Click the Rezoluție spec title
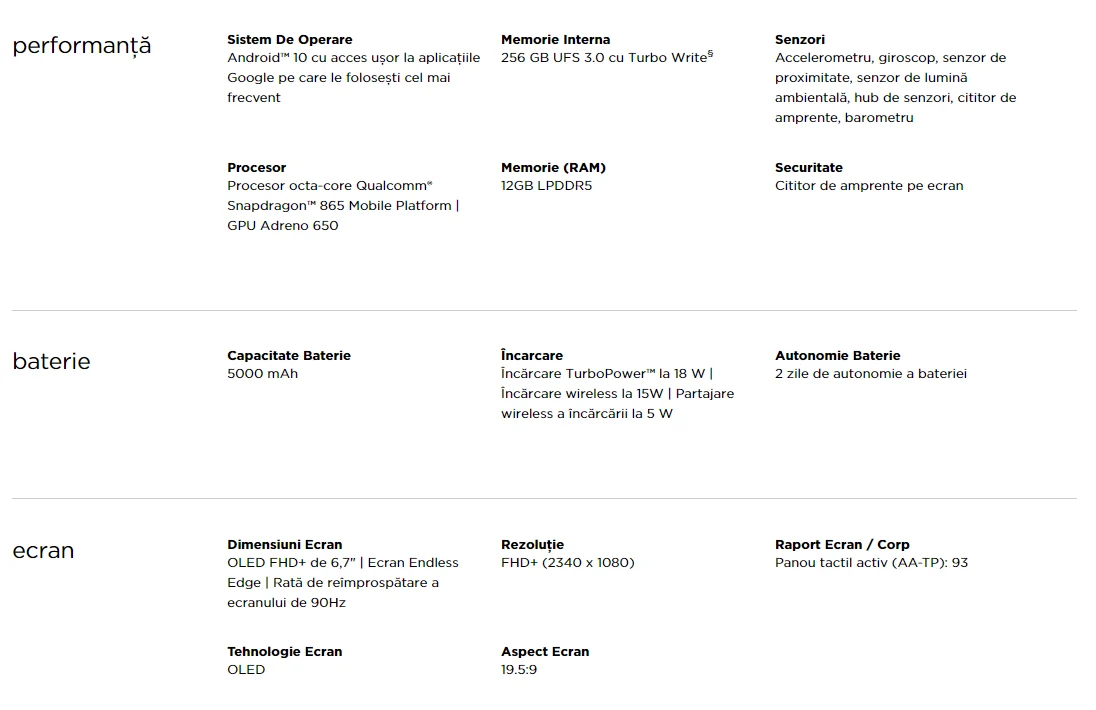The height and width of the screenshot is (710, 1096). (x=533, y=545)
